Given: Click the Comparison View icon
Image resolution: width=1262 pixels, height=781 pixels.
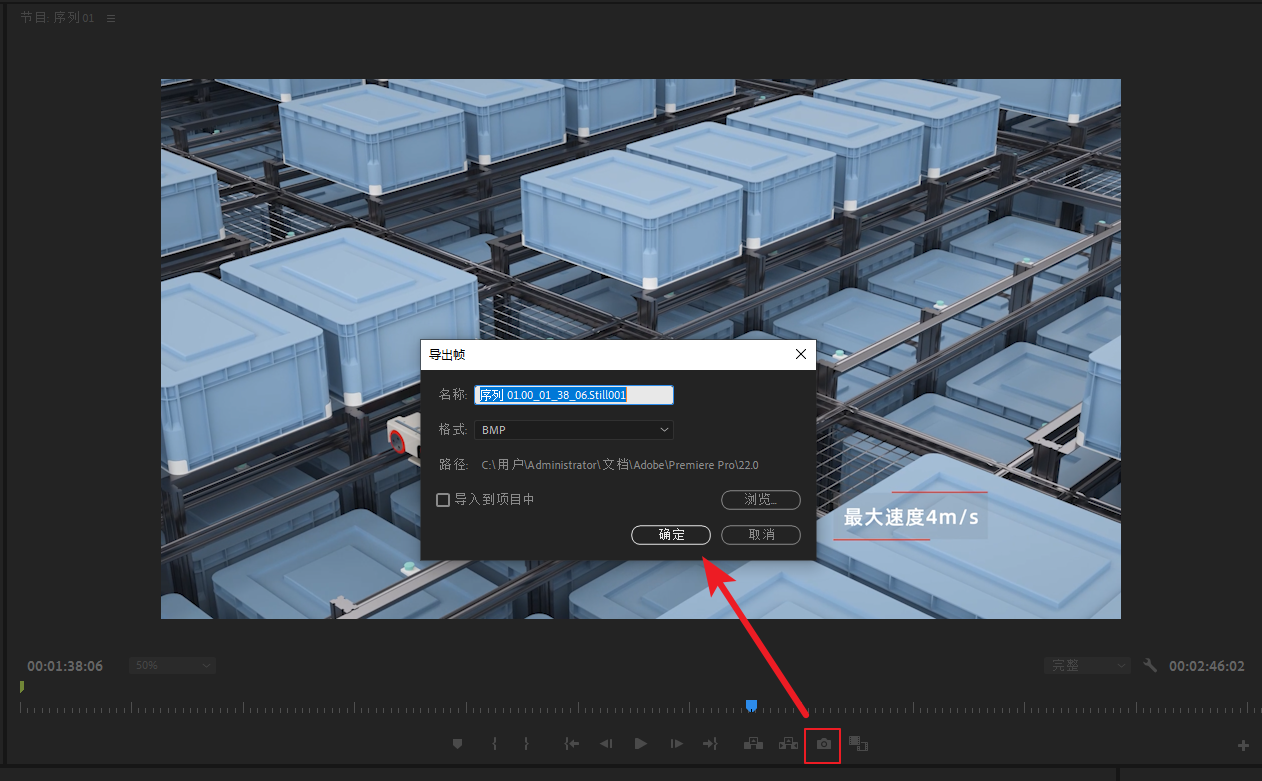Looking at the screenshot, I should 858,744.
